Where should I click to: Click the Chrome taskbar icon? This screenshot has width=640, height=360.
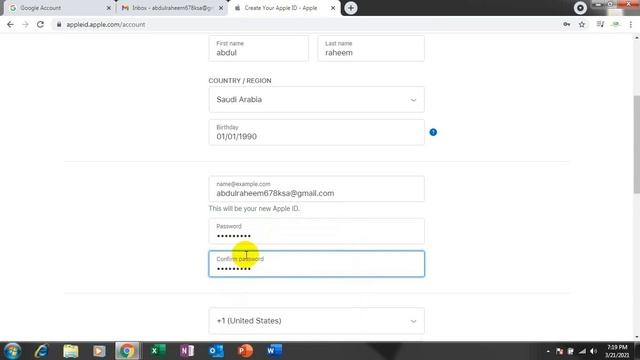(x=127, y=351)
